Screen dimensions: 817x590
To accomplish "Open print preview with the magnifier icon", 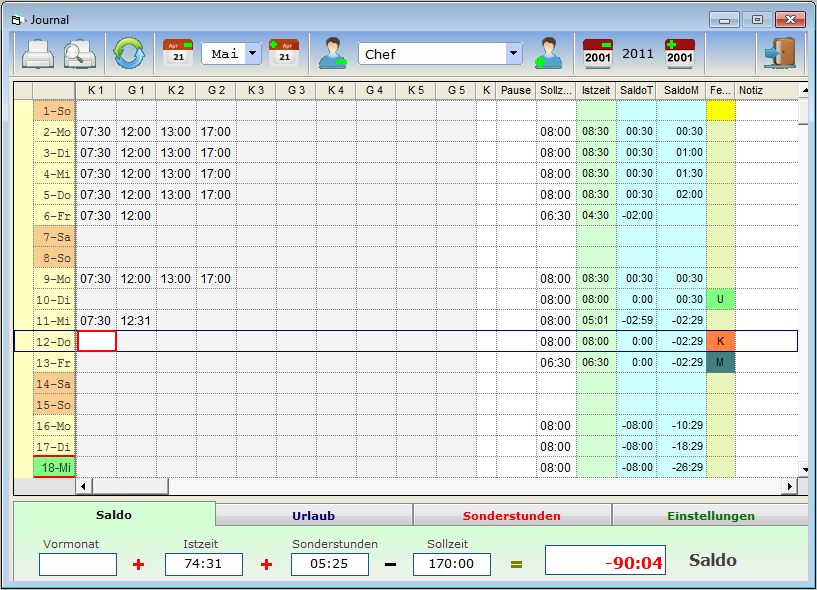I will pyautogui.click(x=79, y=54).
